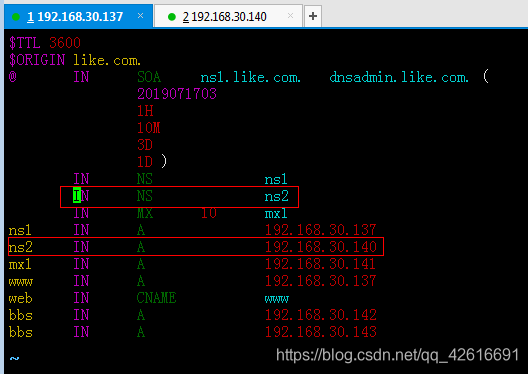
Task: Click the $ORIGIN directive keyword
Action: tap(37, 60)
